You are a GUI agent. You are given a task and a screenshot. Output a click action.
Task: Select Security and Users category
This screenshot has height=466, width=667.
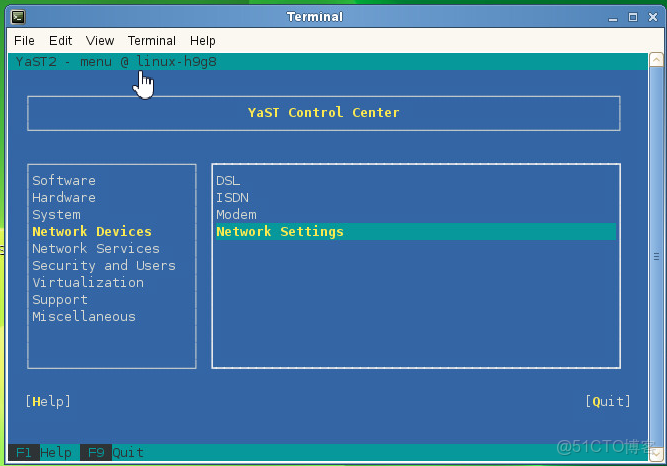[x=104, y=266]
